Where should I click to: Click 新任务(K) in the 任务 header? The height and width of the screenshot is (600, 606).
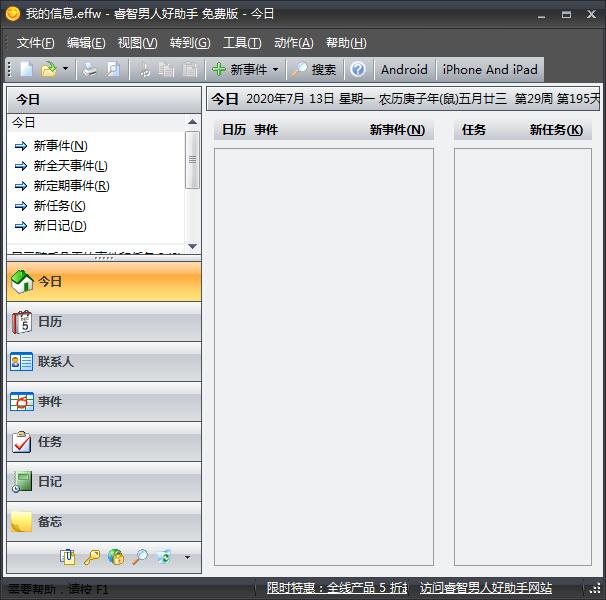[556, 130]
